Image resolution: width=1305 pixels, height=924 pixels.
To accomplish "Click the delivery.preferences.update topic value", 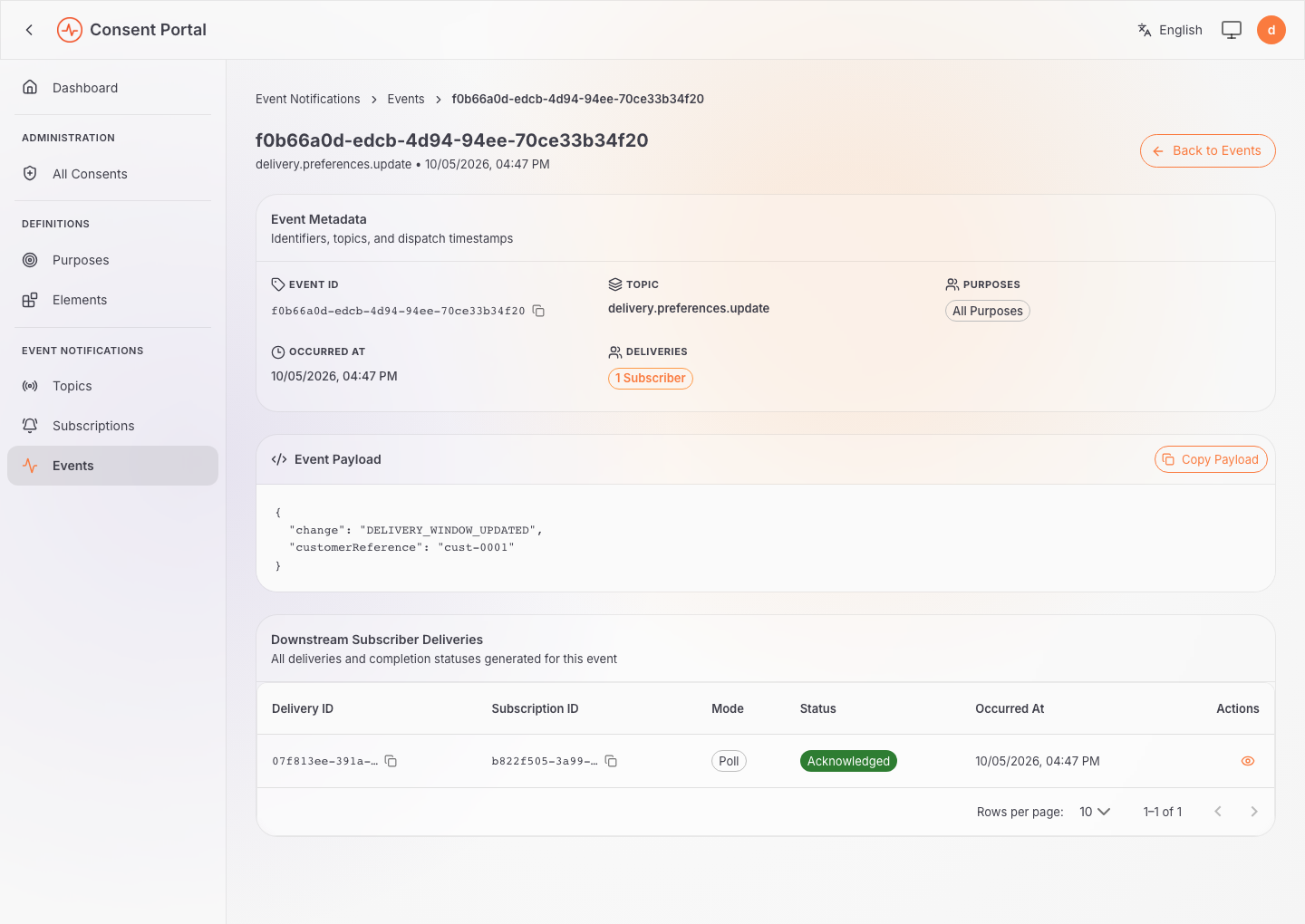I will pyautogui.click(x=689, y=308).
